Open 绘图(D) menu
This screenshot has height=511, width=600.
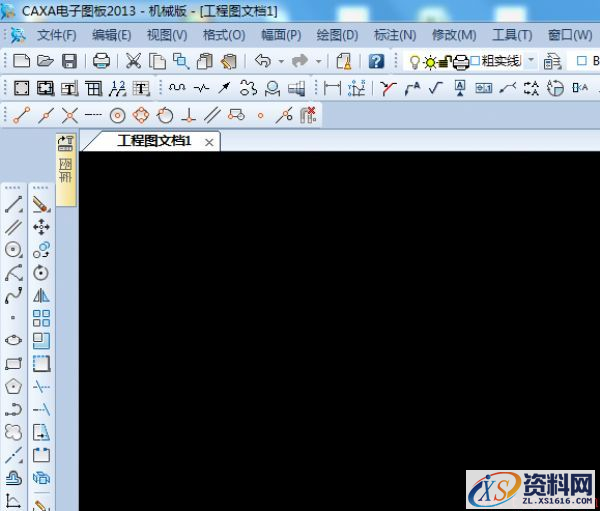pos(337,35)
